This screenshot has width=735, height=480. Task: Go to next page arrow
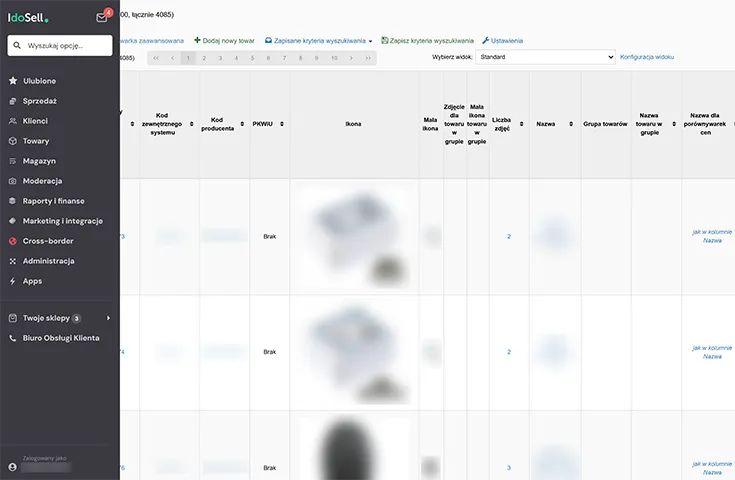[351, 58]
